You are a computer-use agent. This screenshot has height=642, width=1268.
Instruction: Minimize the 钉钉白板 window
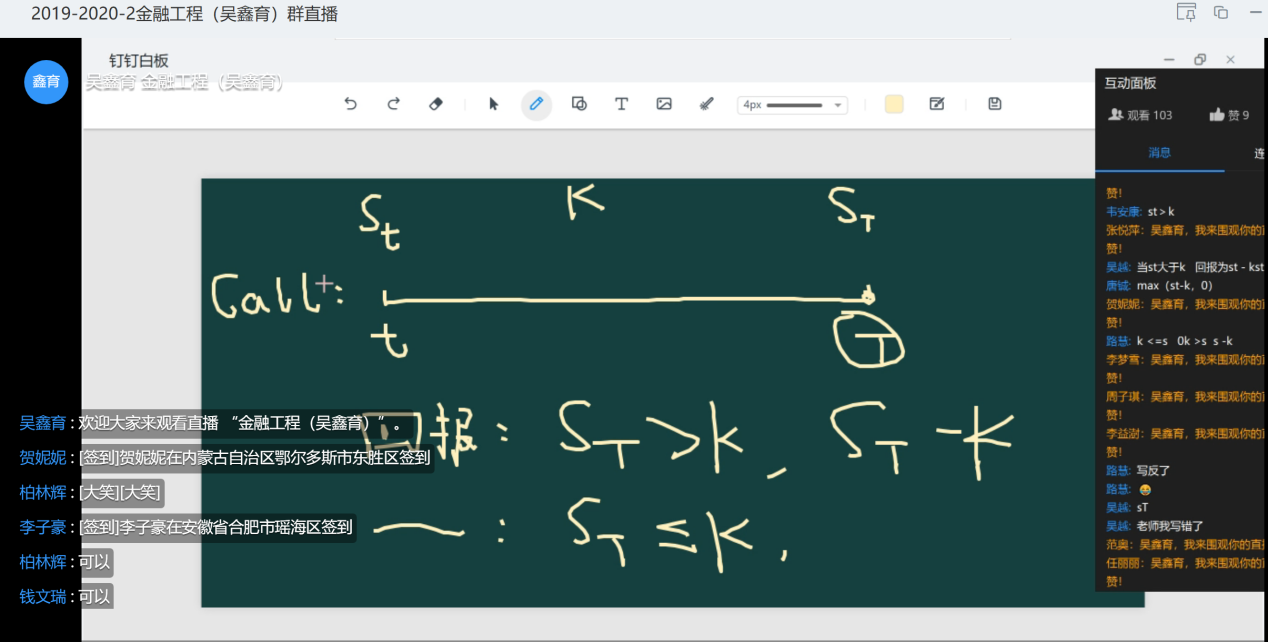click(1171, 60)
